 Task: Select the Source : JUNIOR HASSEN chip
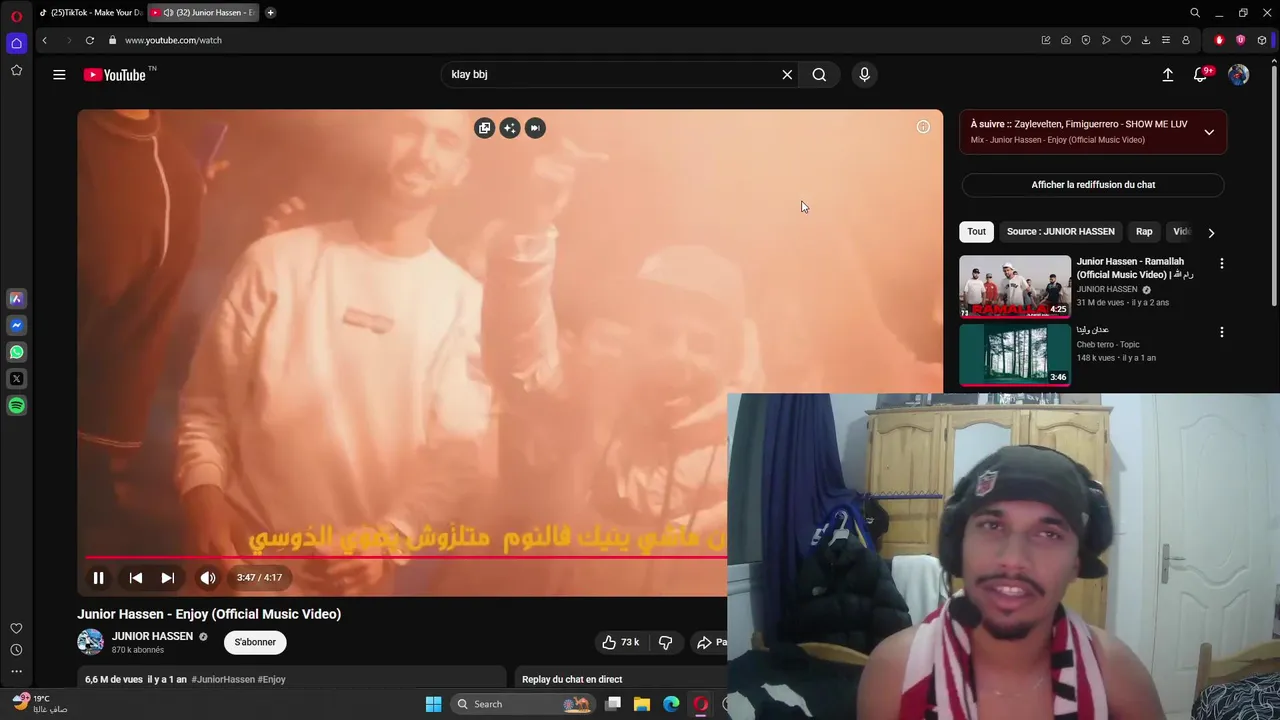[1060, 232]
